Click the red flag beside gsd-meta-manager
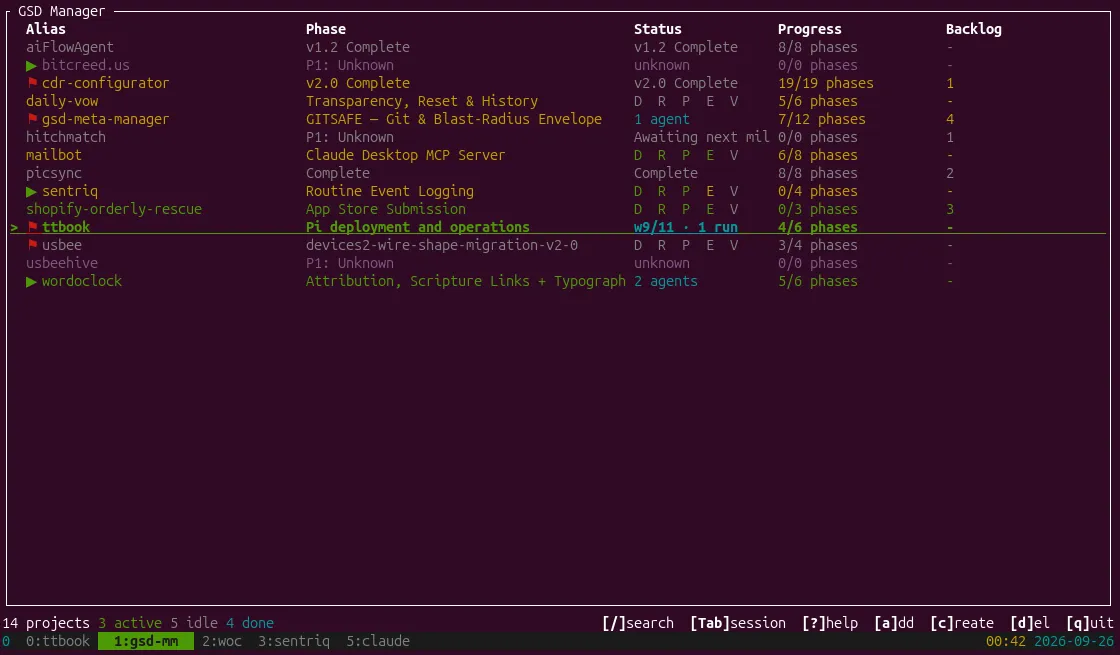 click(x=32, y=119)
